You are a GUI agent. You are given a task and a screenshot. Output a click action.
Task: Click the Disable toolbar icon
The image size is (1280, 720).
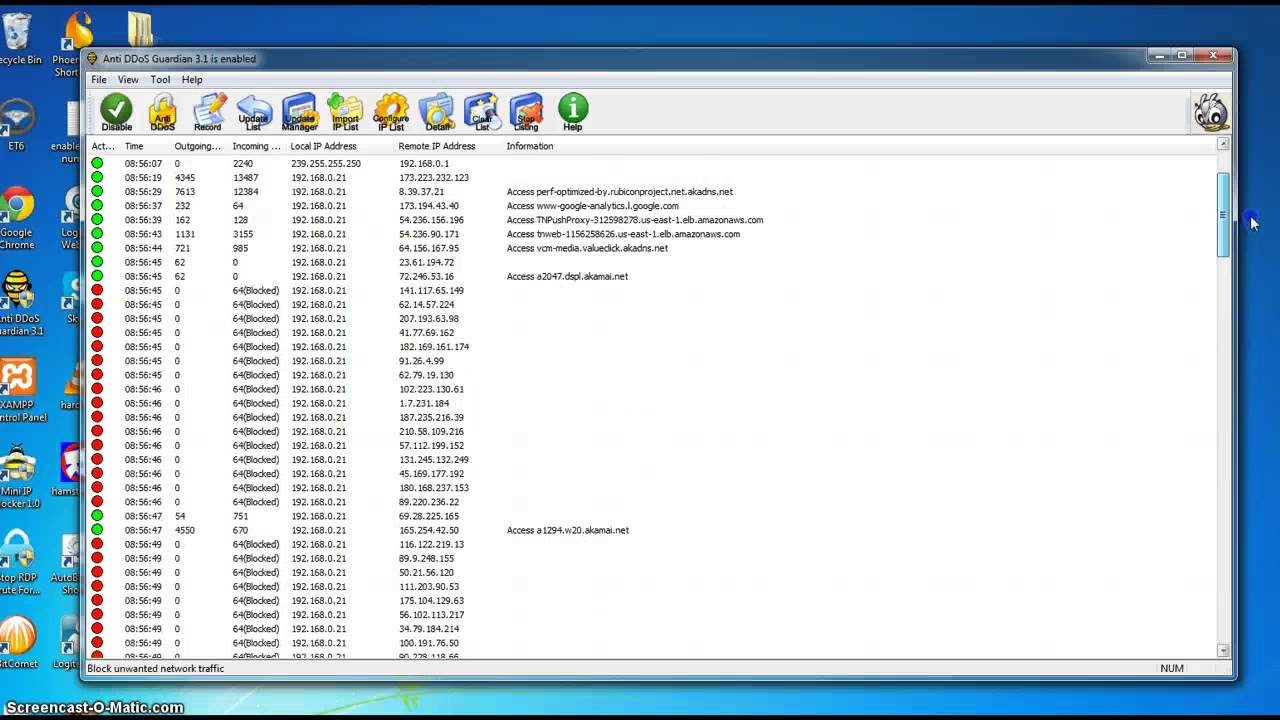point(116,112)
